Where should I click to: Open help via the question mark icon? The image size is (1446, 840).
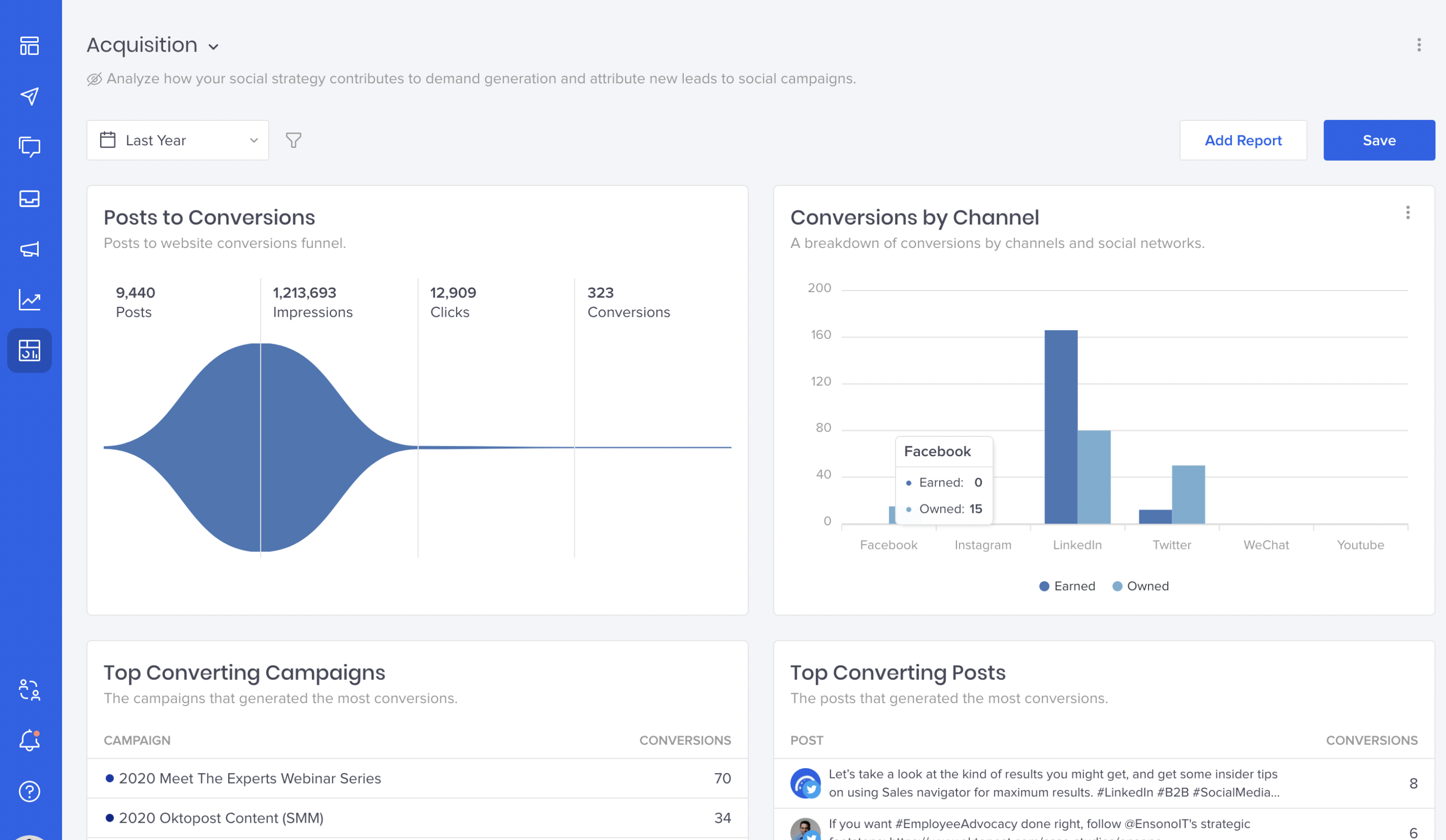(x=29, y=792)
